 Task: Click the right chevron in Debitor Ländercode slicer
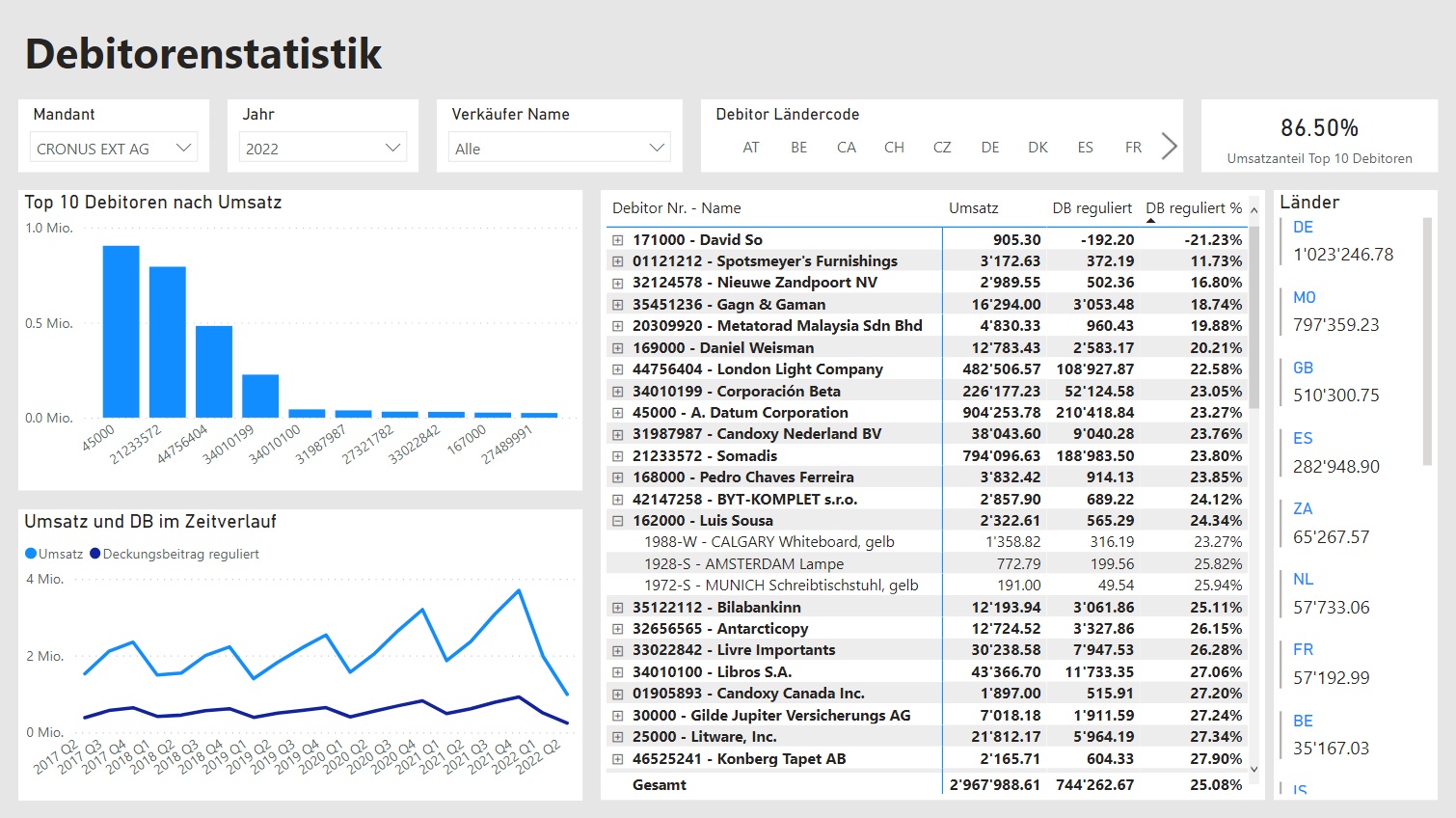[x=1169, y=146]
